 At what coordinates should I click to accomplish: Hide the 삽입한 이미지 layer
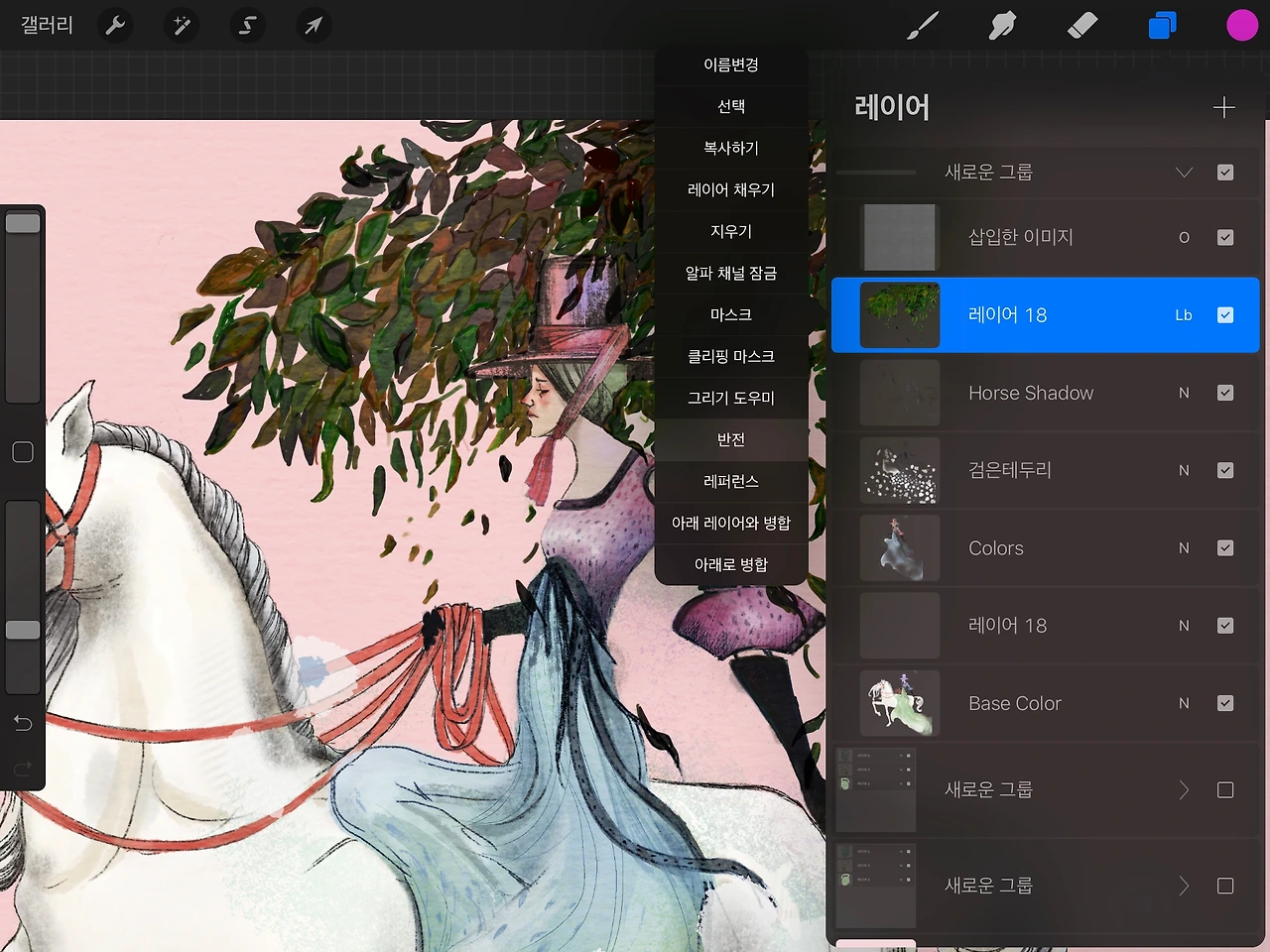coord(1225,237)
